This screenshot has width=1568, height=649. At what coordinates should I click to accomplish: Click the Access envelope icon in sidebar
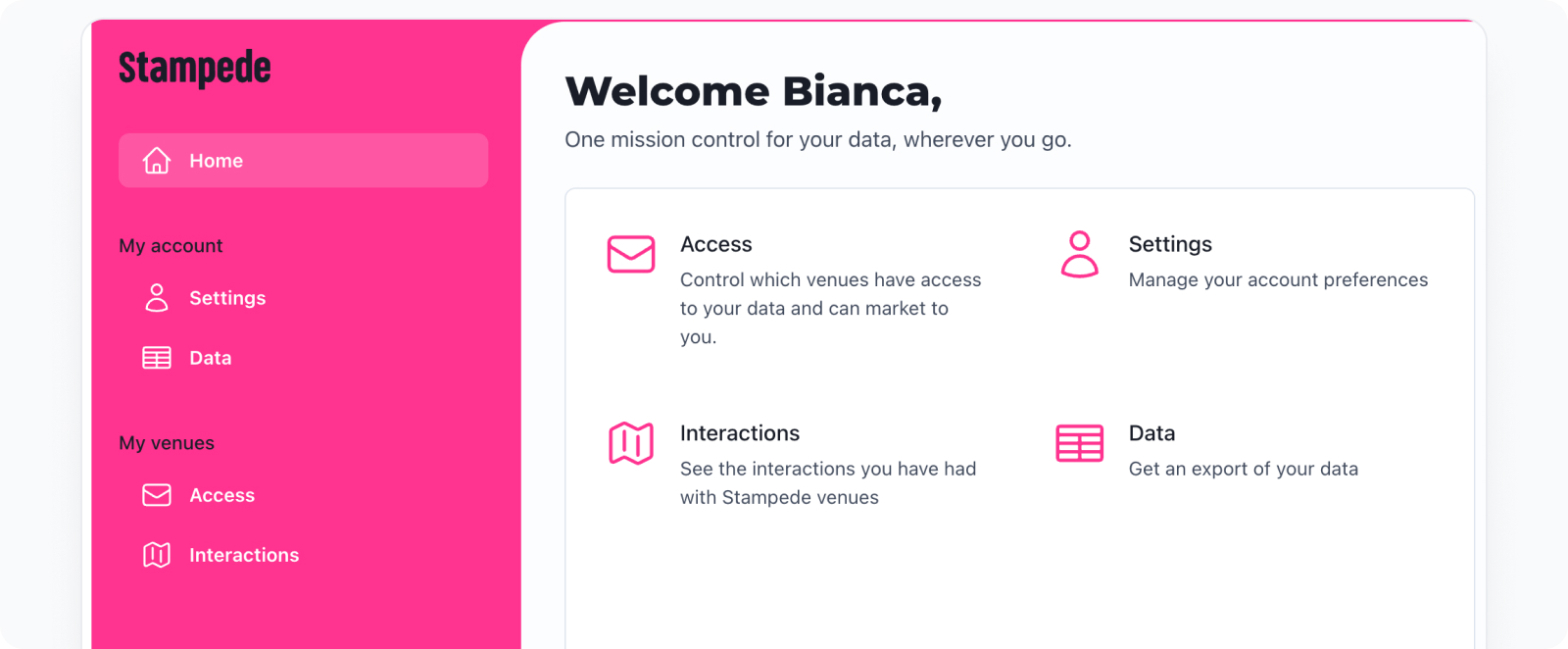click(157, 495)
